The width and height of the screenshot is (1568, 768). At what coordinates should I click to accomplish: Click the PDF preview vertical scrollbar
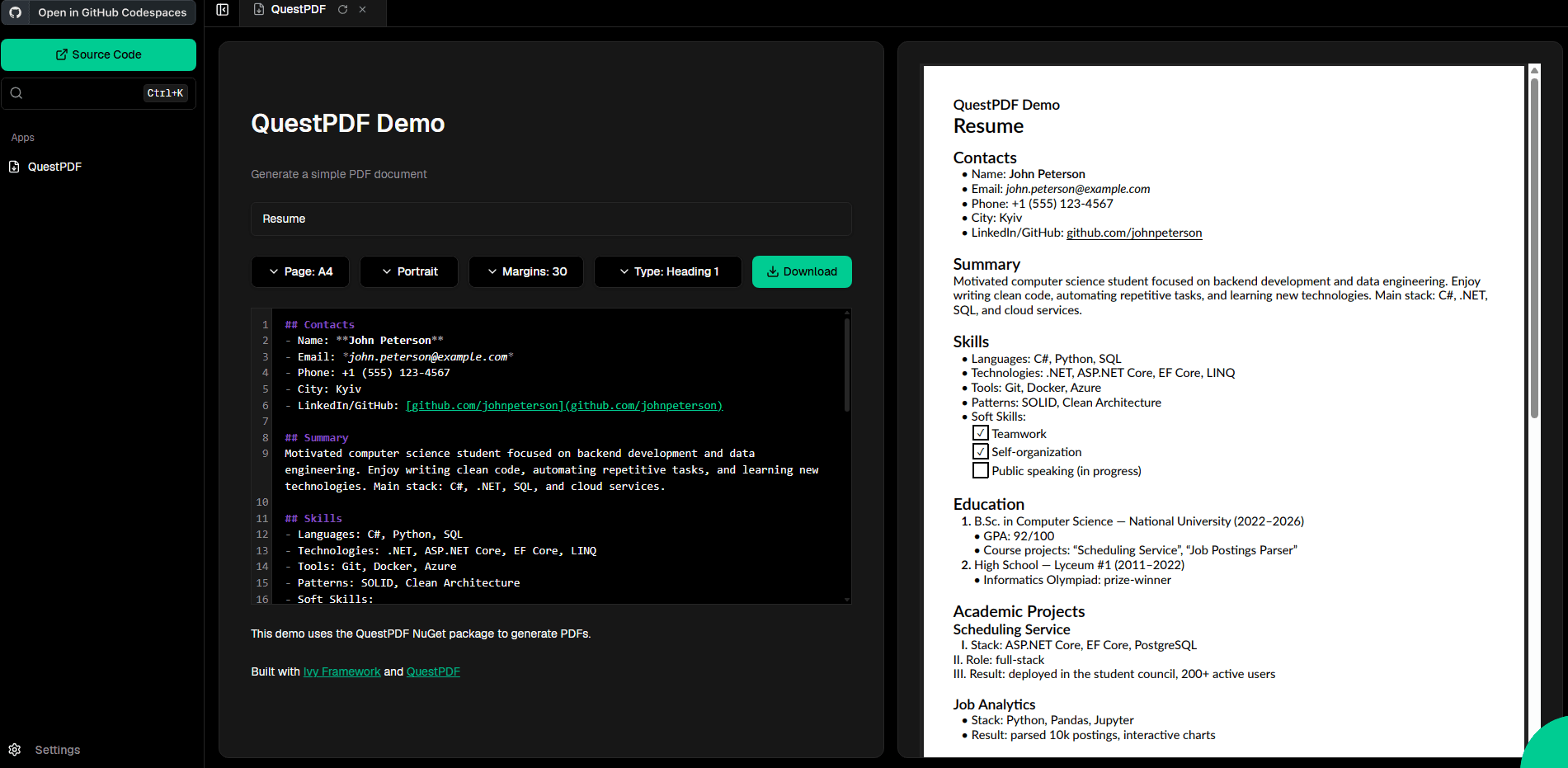click(x=1534, y=247)
